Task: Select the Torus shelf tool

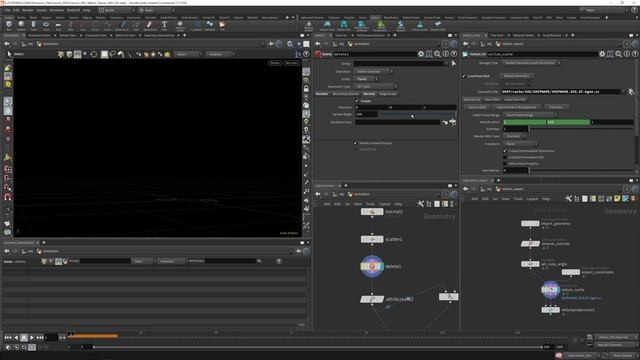Action: click(46, 26)
